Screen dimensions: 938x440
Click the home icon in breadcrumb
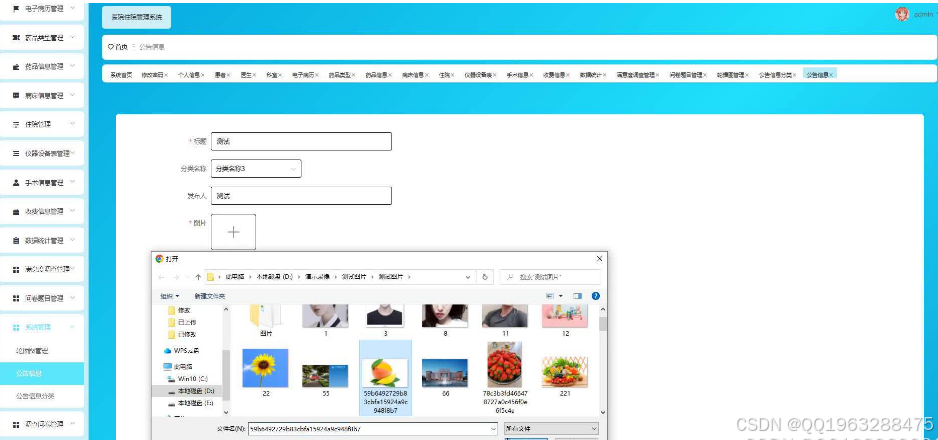pyautogui.click(x=111, y=47)
